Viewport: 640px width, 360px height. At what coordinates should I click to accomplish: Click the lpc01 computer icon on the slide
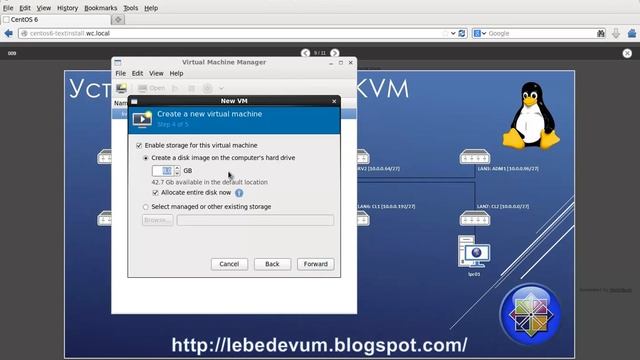coord(473,252)
